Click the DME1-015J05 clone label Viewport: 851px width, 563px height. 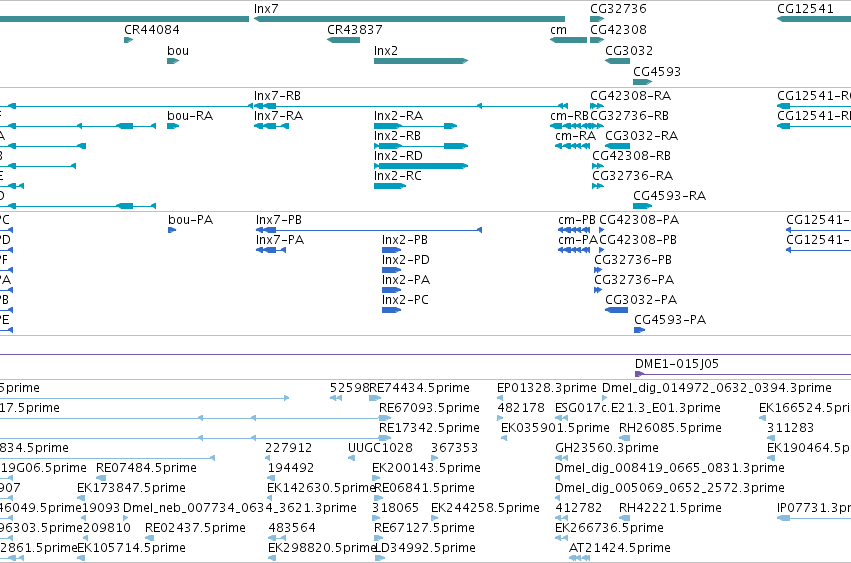[x=677, y=364]
